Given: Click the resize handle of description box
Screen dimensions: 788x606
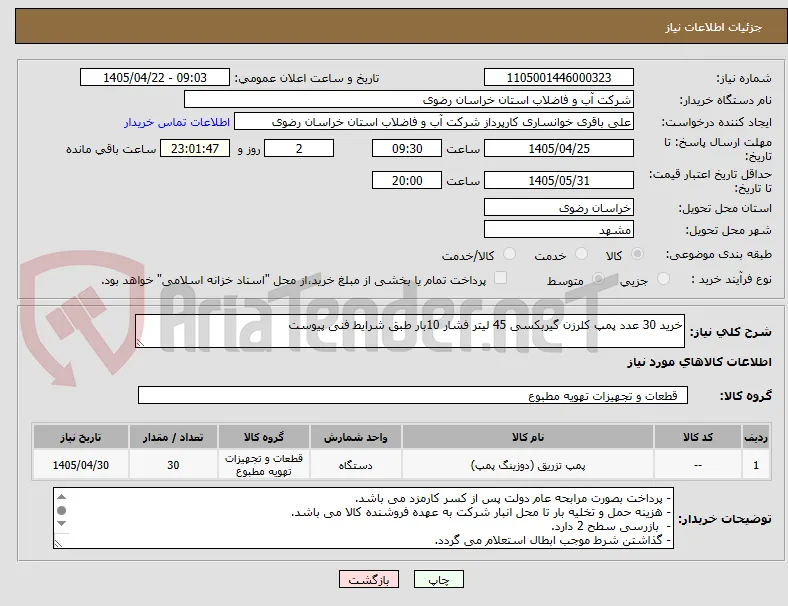Looking at the screenshot, I should click(x=140, y=342).
